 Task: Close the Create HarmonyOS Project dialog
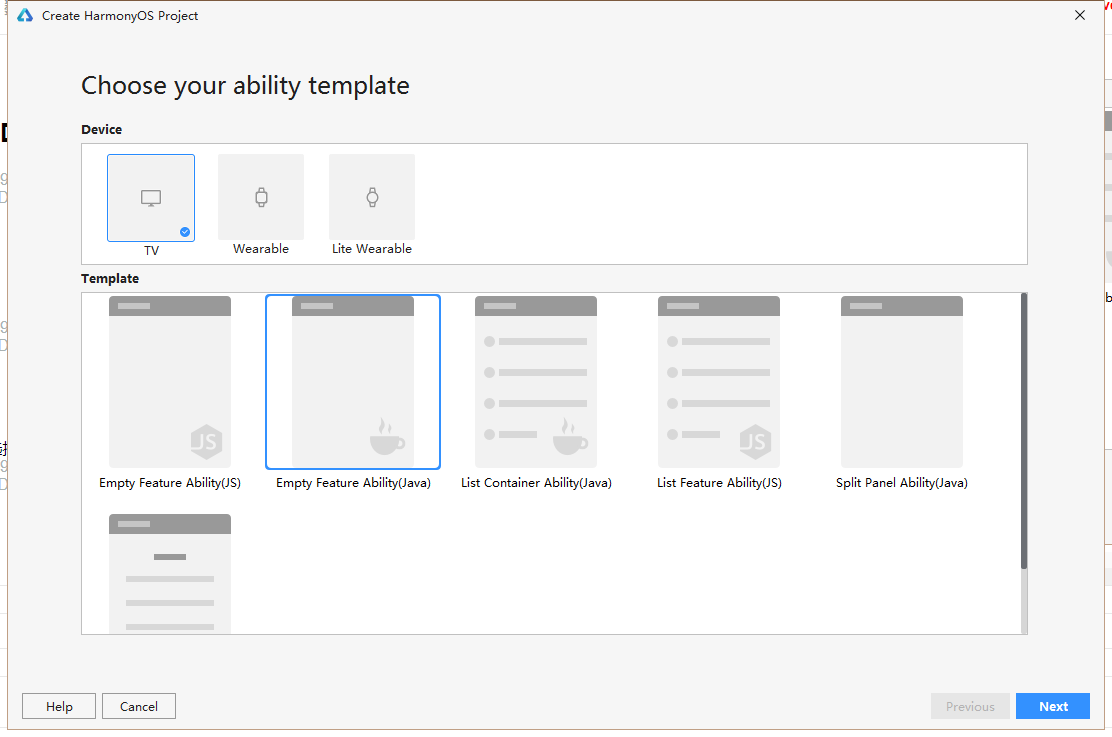tap(1079, 15)
